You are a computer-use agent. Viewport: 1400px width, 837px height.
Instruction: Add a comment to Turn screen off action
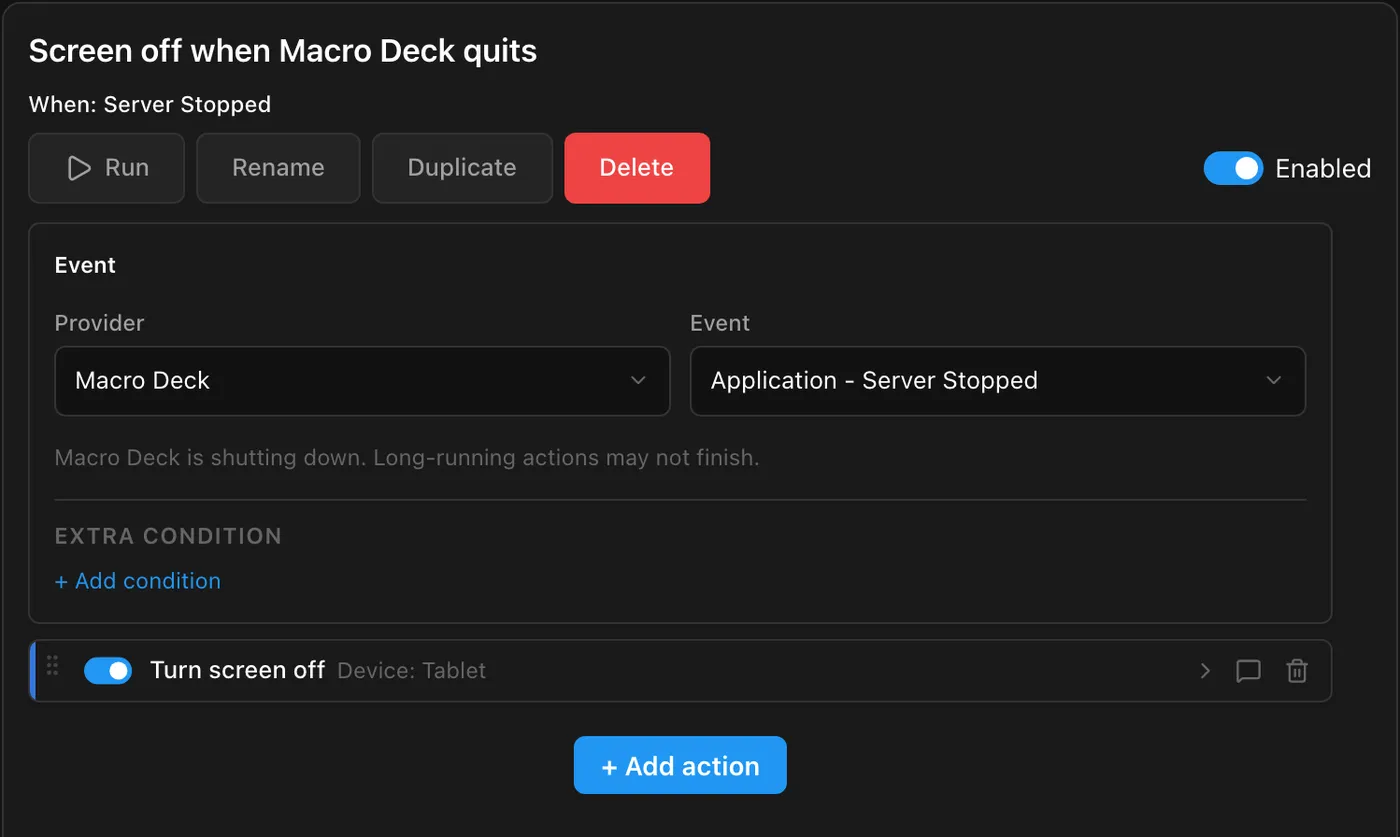click(1248, 671)
